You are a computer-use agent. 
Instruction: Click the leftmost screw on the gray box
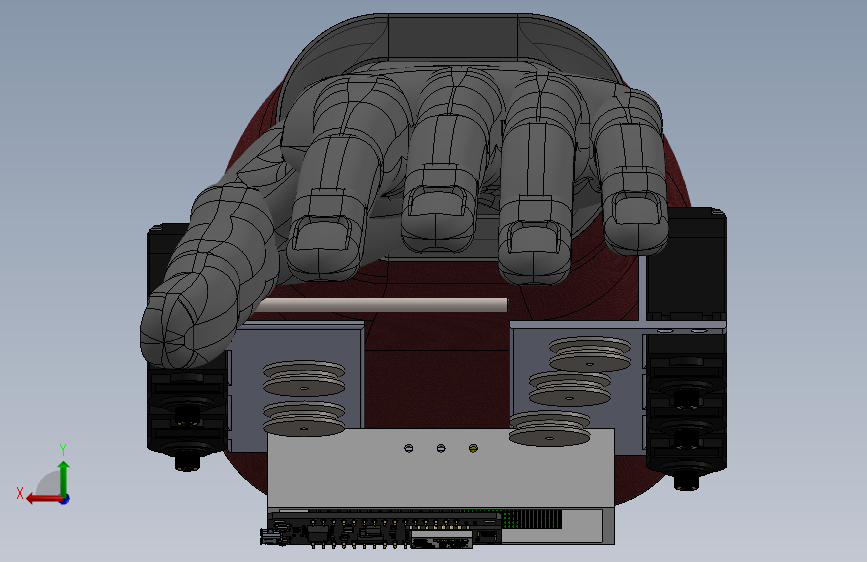pos(409,448)
